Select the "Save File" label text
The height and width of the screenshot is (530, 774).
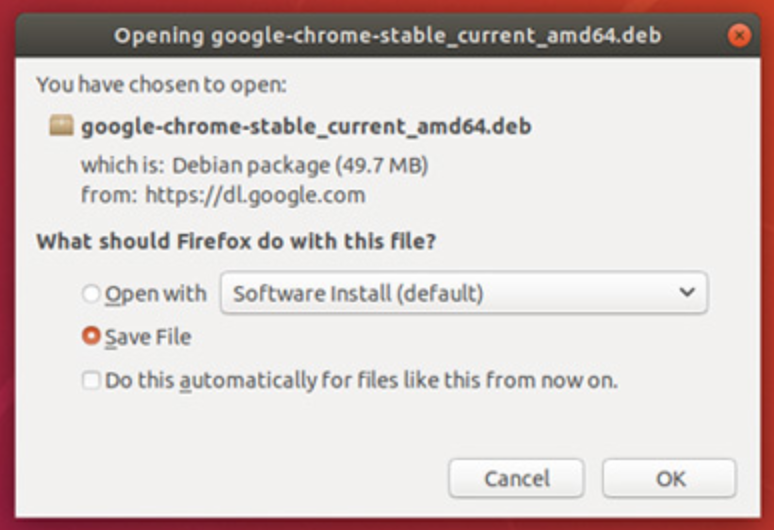click(x=148, y=337)
